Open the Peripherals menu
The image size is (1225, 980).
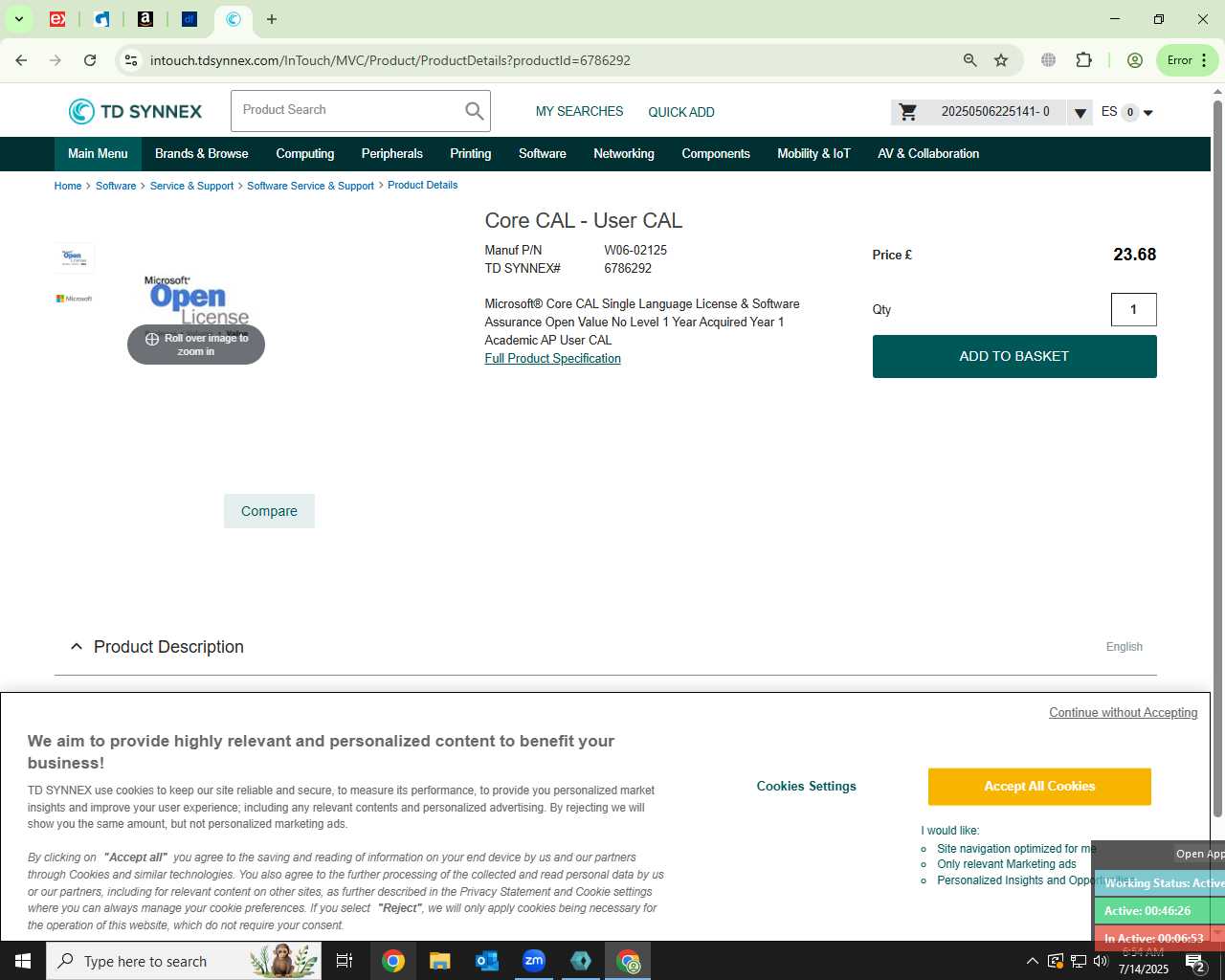pos(392,154)
